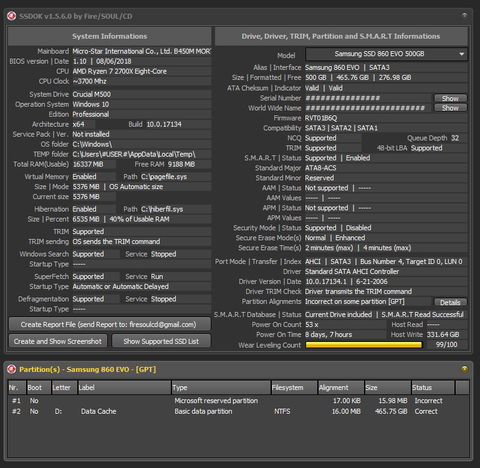Screen dimensions: 480x468
Task: Select Microsoft reserved partition row
Action: 238,401
